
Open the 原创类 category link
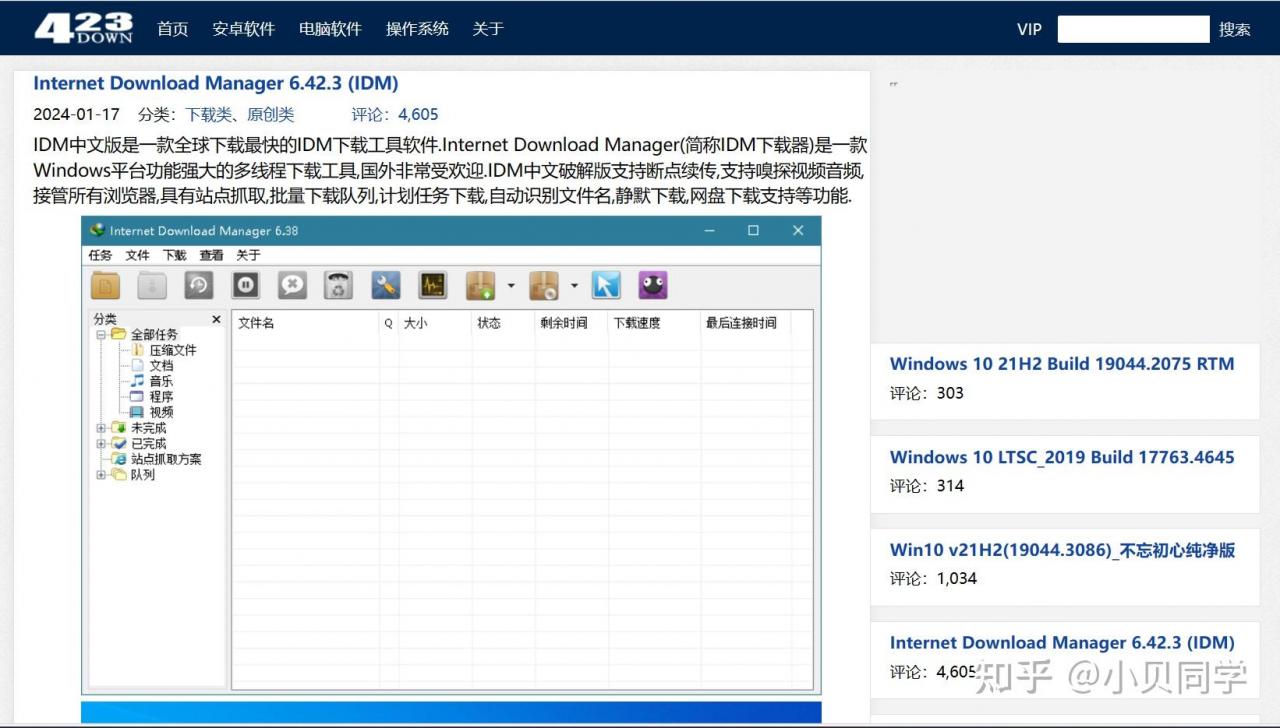point(271,114)
